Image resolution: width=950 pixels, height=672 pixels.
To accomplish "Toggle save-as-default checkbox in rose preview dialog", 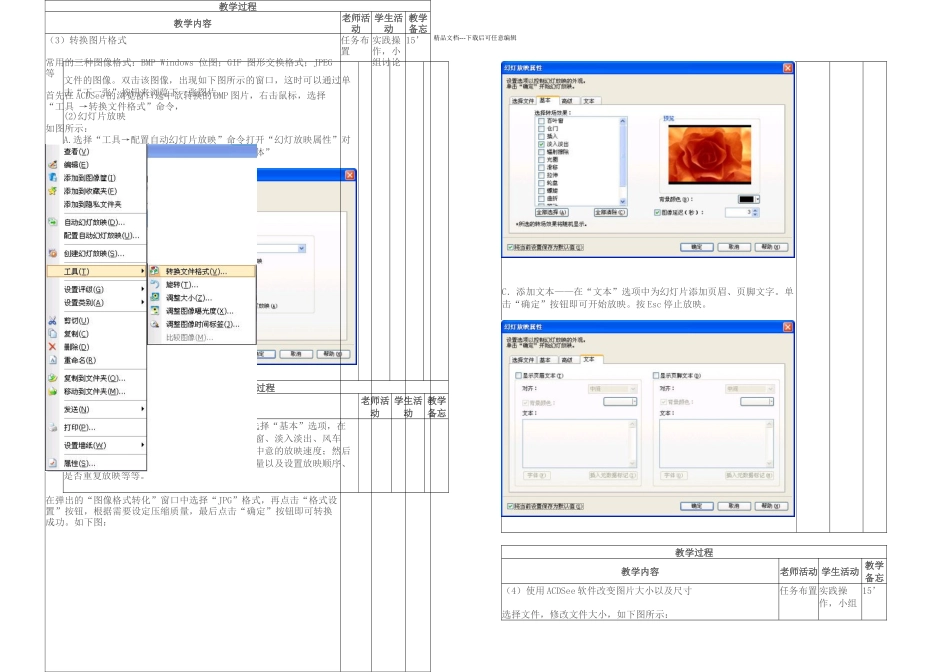I will [x=510, y=247].
